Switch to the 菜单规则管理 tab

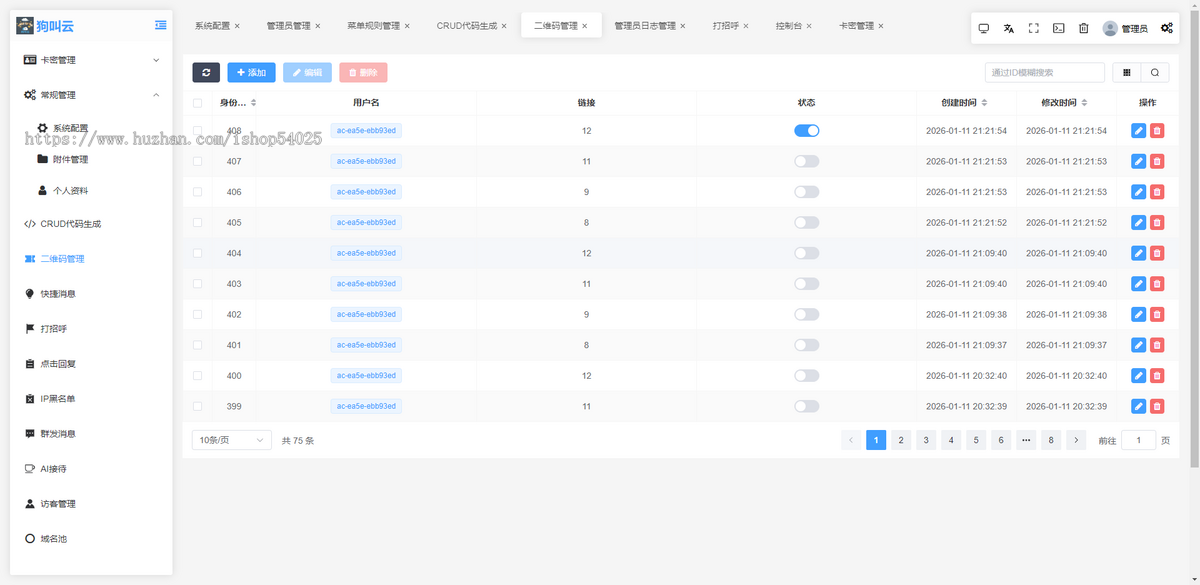click(x=373, y=26)
